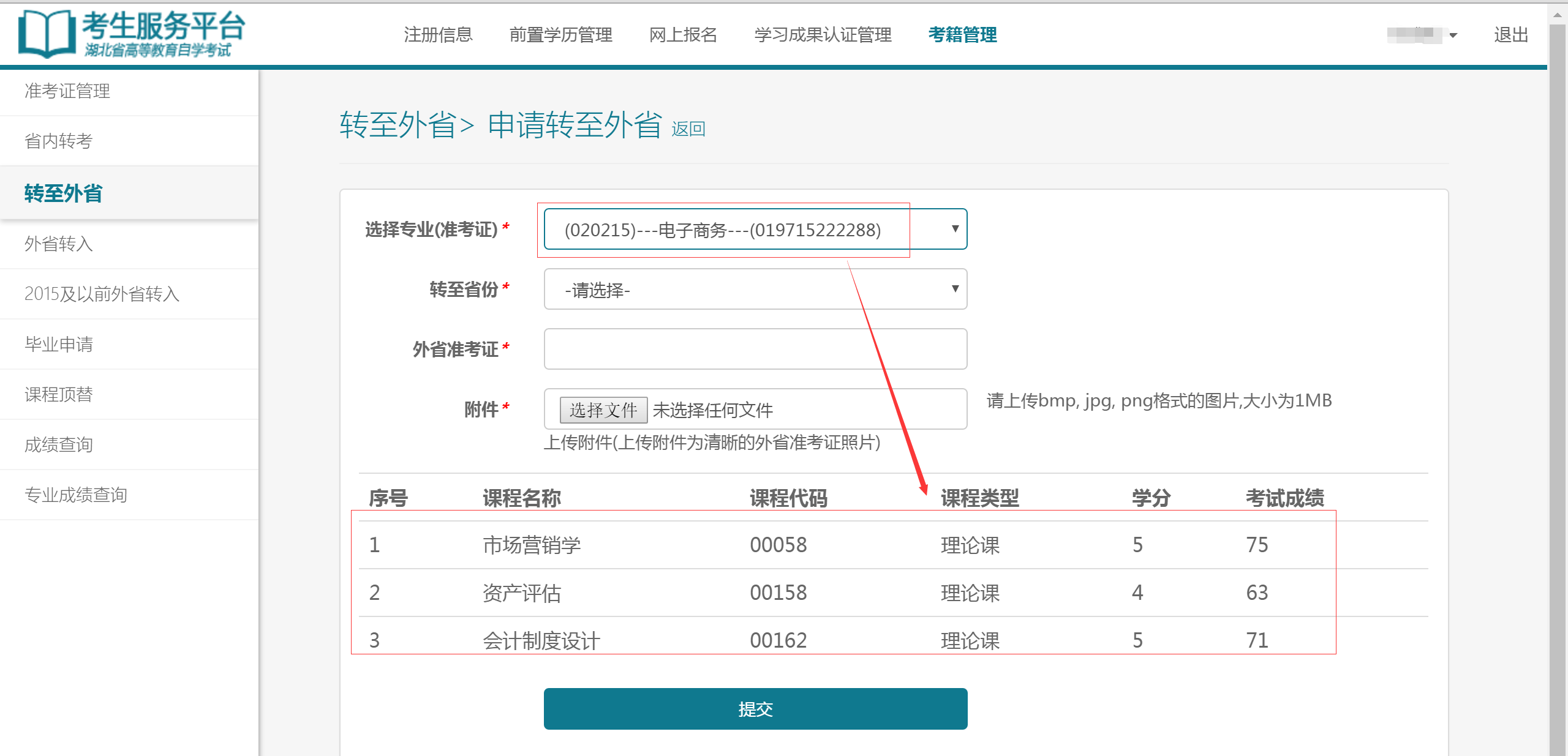The height and width of the screenshot is (756, 1568).
Task: Click the 选择文件 button
Action: point(603,410)
